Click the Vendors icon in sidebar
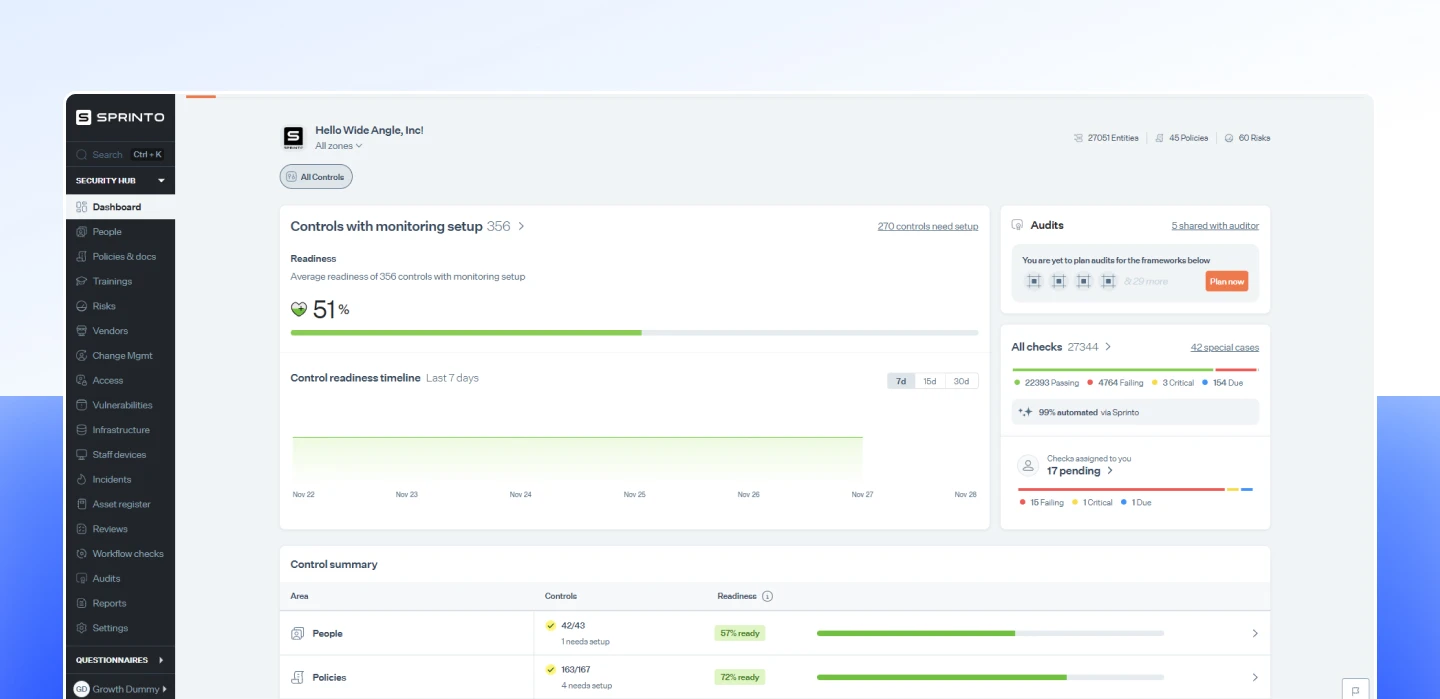The height and width of the screenshot is (699, 1440). click(x=82, y=331)
